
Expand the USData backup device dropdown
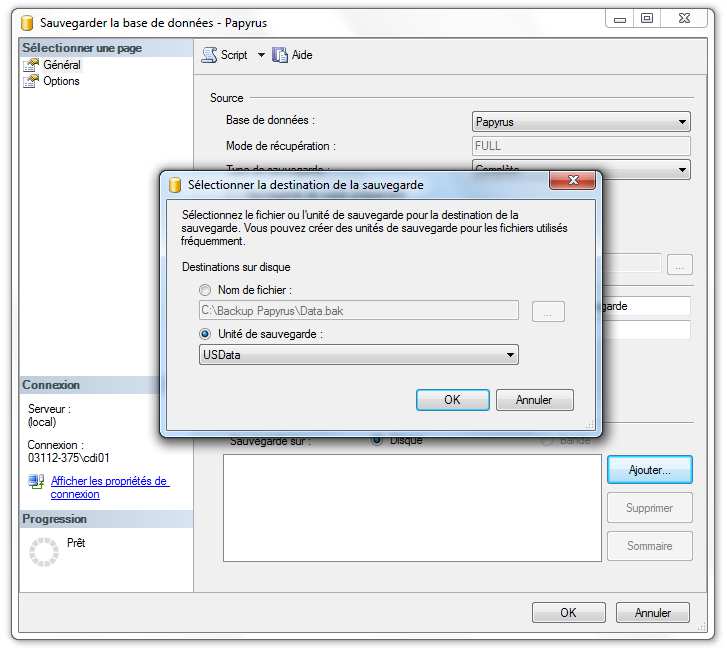click(510, 355)
